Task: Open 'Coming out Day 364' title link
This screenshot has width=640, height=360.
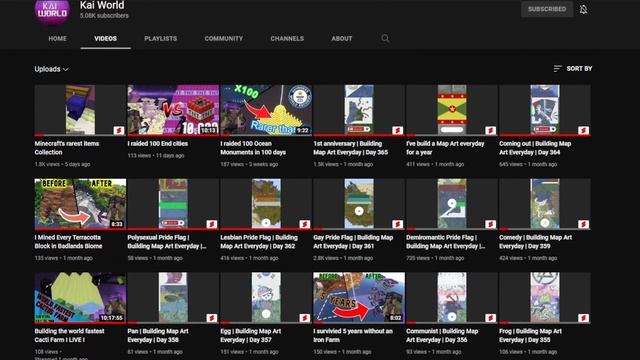Action: [535, 148]
